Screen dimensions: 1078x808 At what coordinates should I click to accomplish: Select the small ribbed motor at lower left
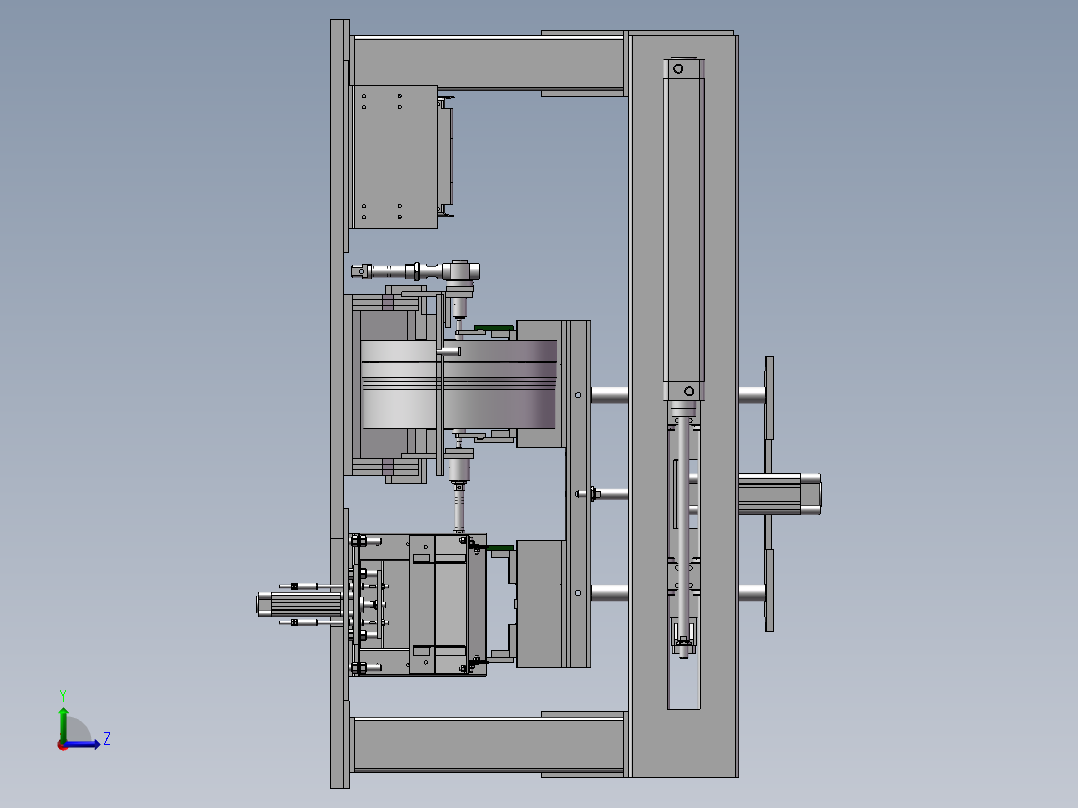click(300, 604)
